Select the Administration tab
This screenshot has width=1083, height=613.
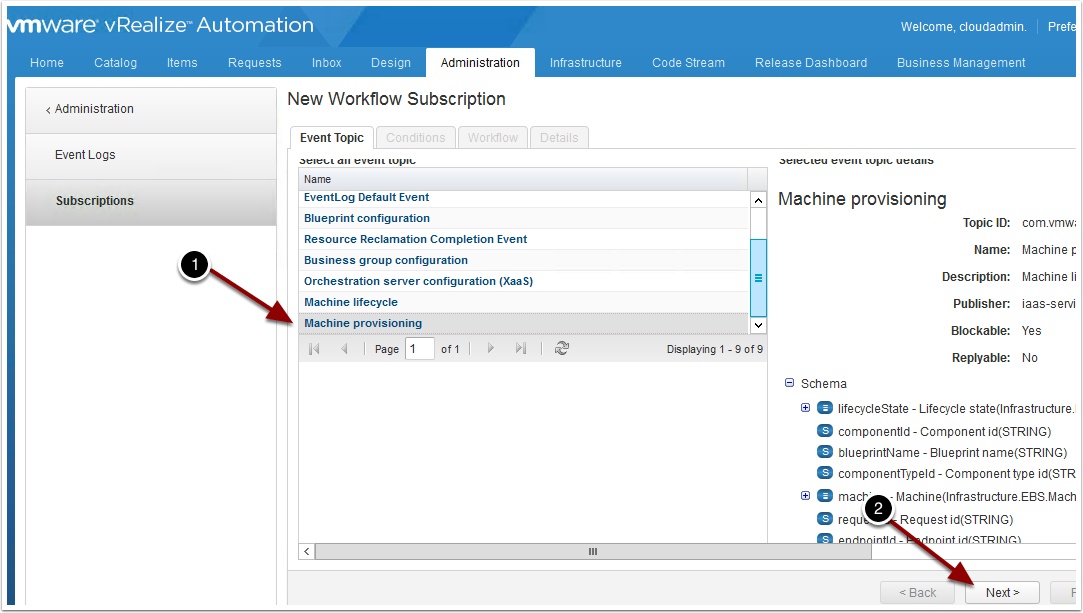tap(480, 63)
